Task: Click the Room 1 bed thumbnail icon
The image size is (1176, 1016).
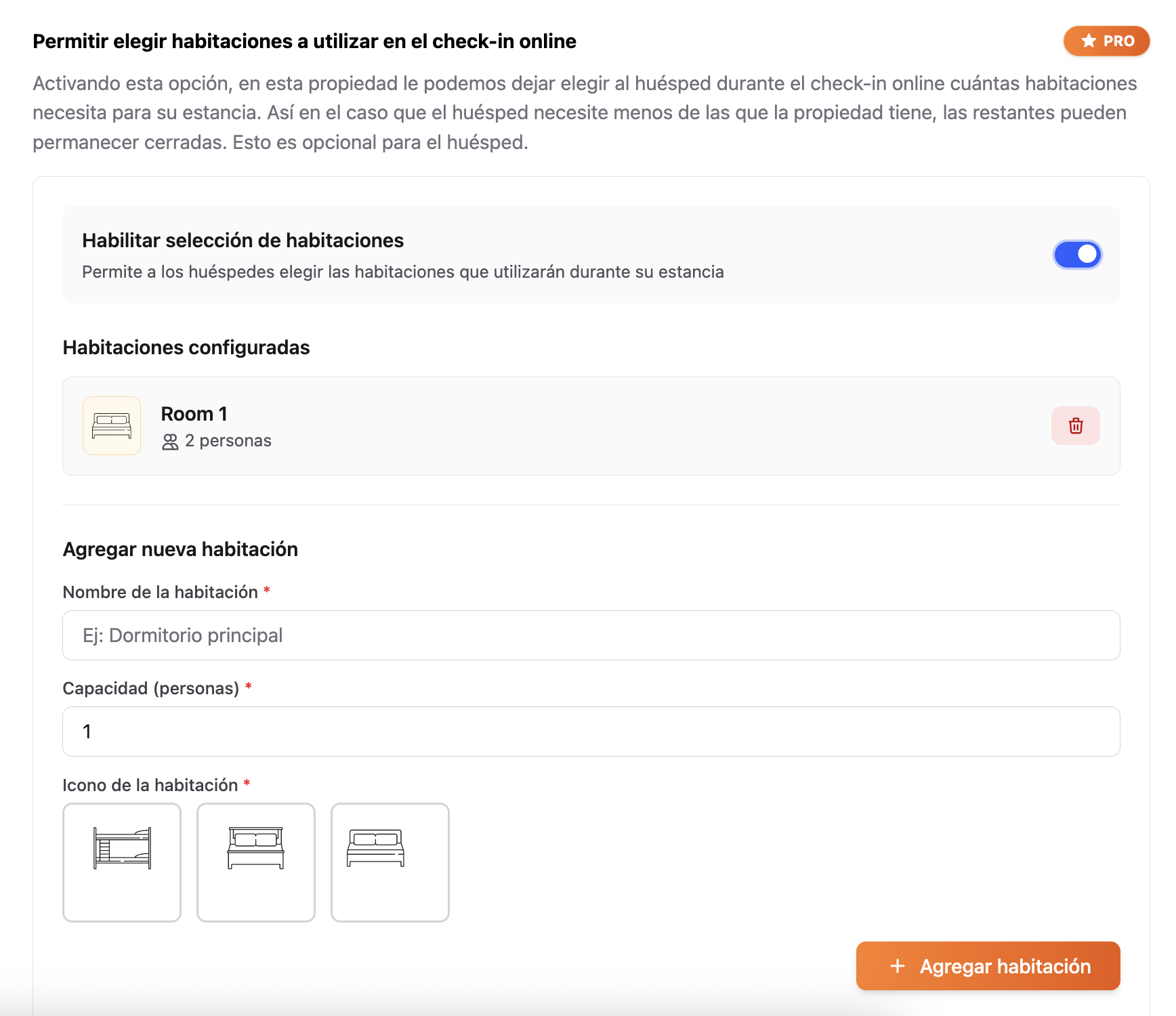Action: 112,425
